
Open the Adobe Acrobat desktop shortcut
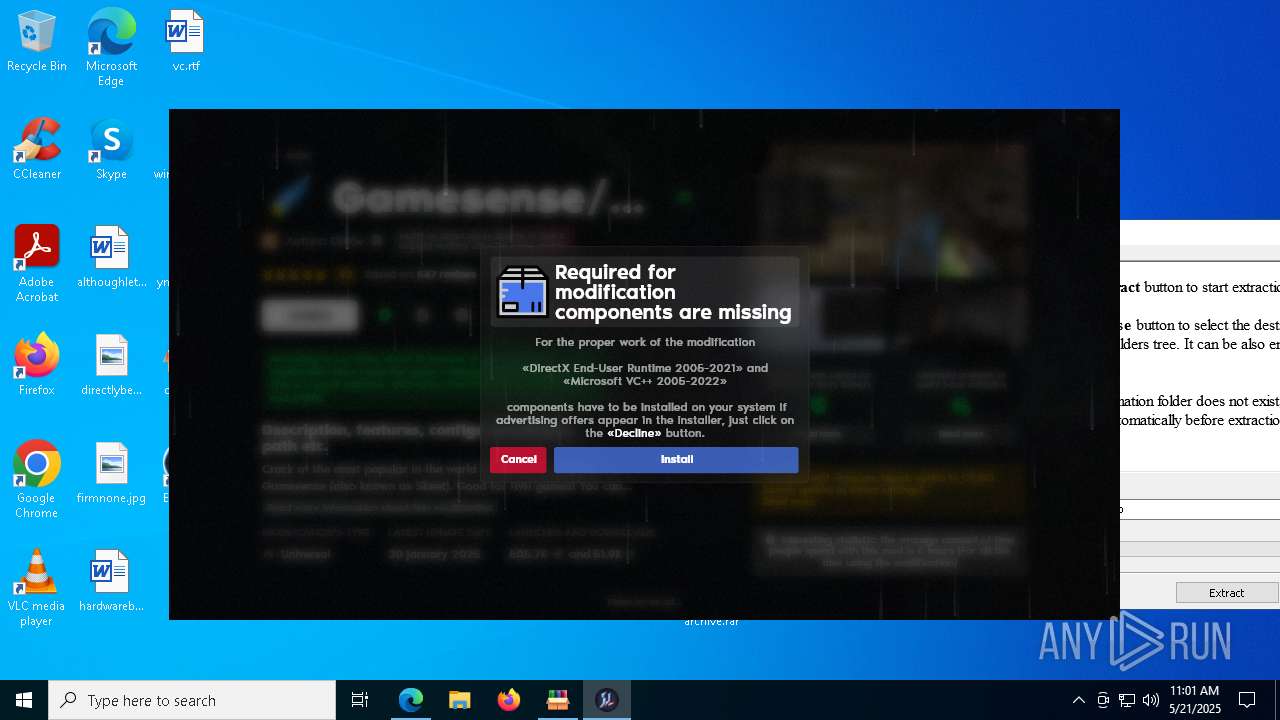(37, 264)
